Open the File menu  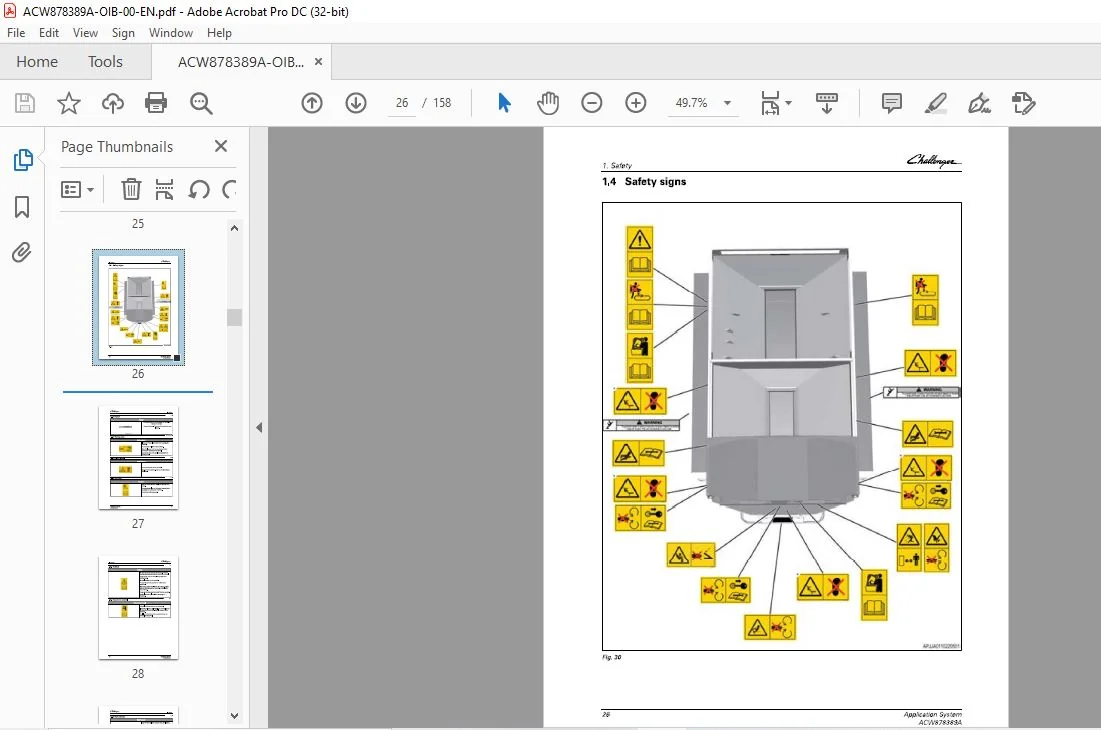(16, 33)
